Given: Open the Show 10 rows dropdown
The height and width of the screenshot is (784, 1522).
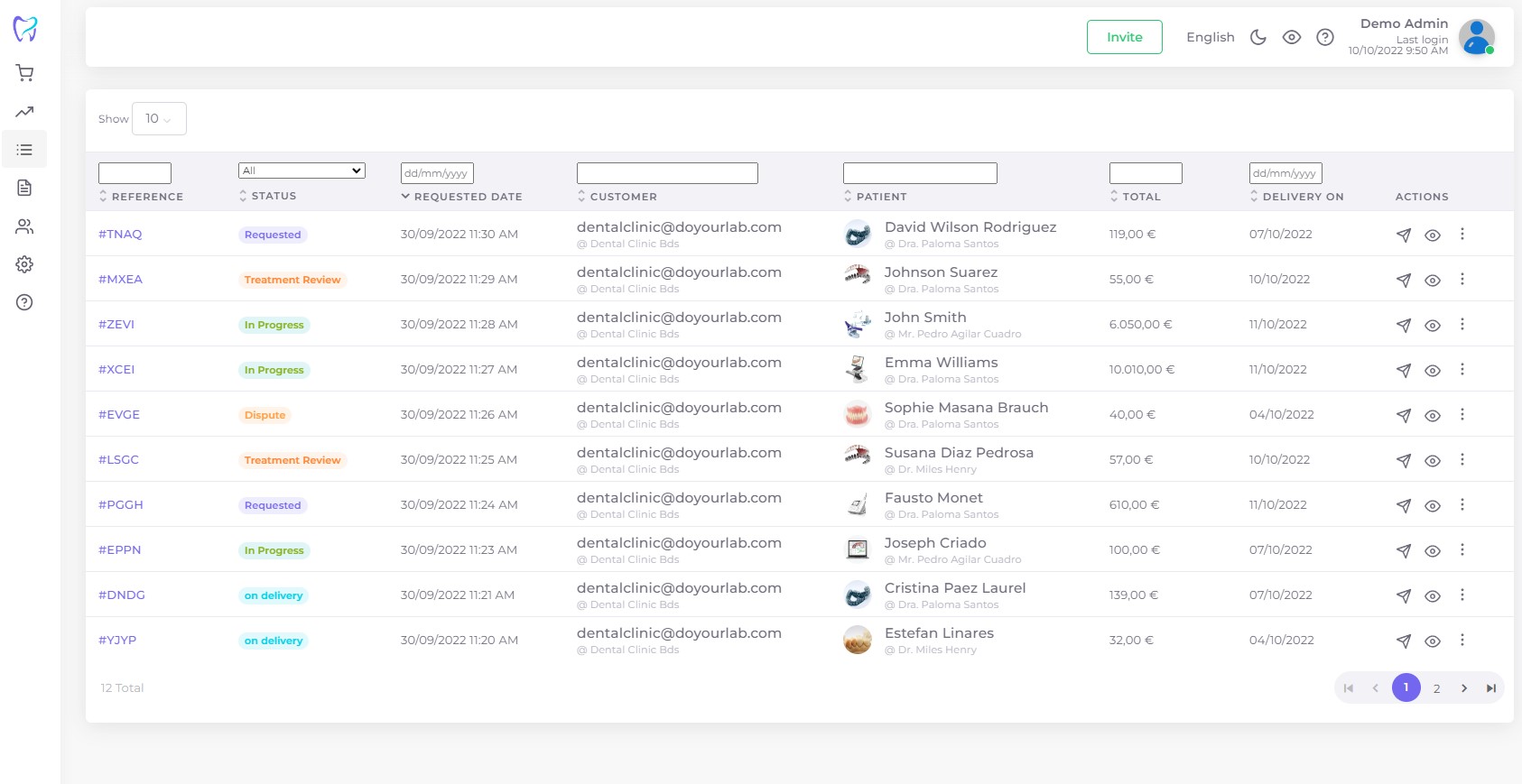Looking at the screenshot, I should (159, 119).
